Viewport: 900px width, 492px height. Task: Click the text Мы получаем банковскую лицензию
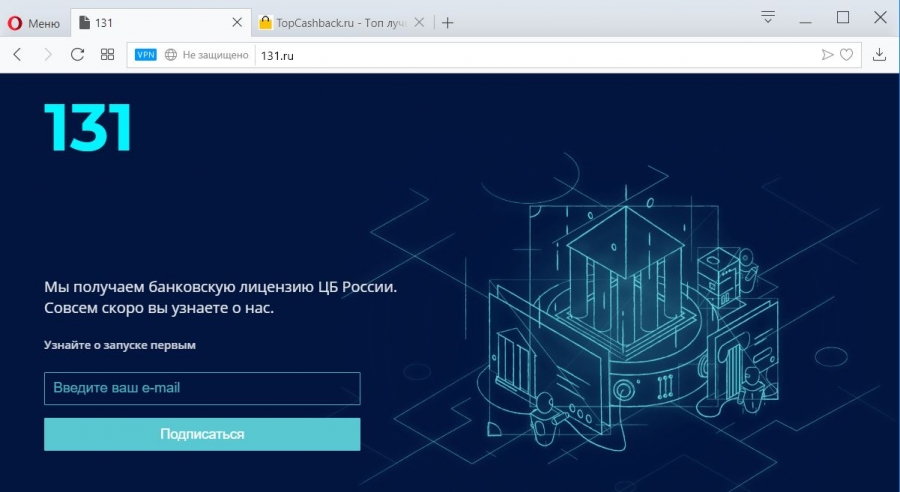pyautogui.click(x=180, y=286)
